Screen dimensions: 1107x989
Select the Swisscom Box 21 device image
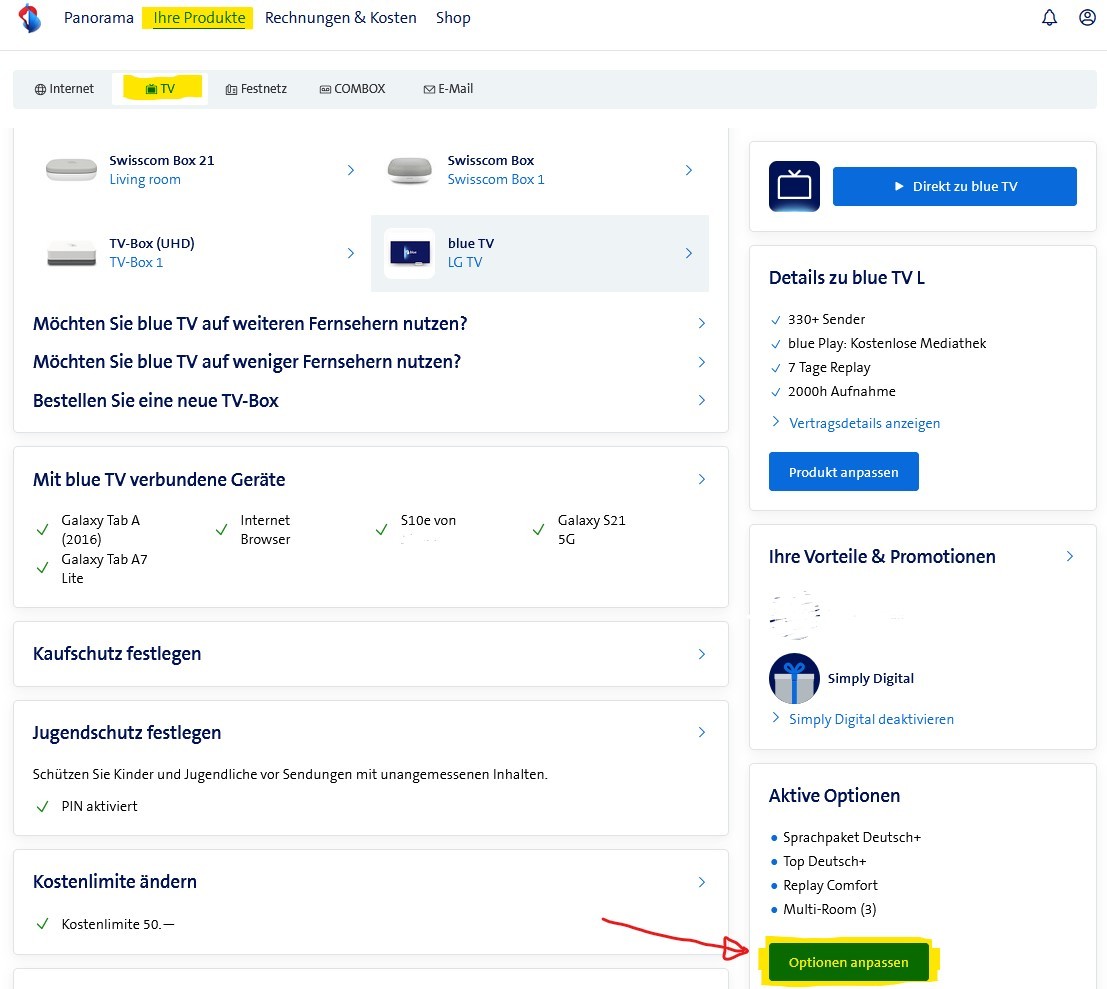point(72,170)
